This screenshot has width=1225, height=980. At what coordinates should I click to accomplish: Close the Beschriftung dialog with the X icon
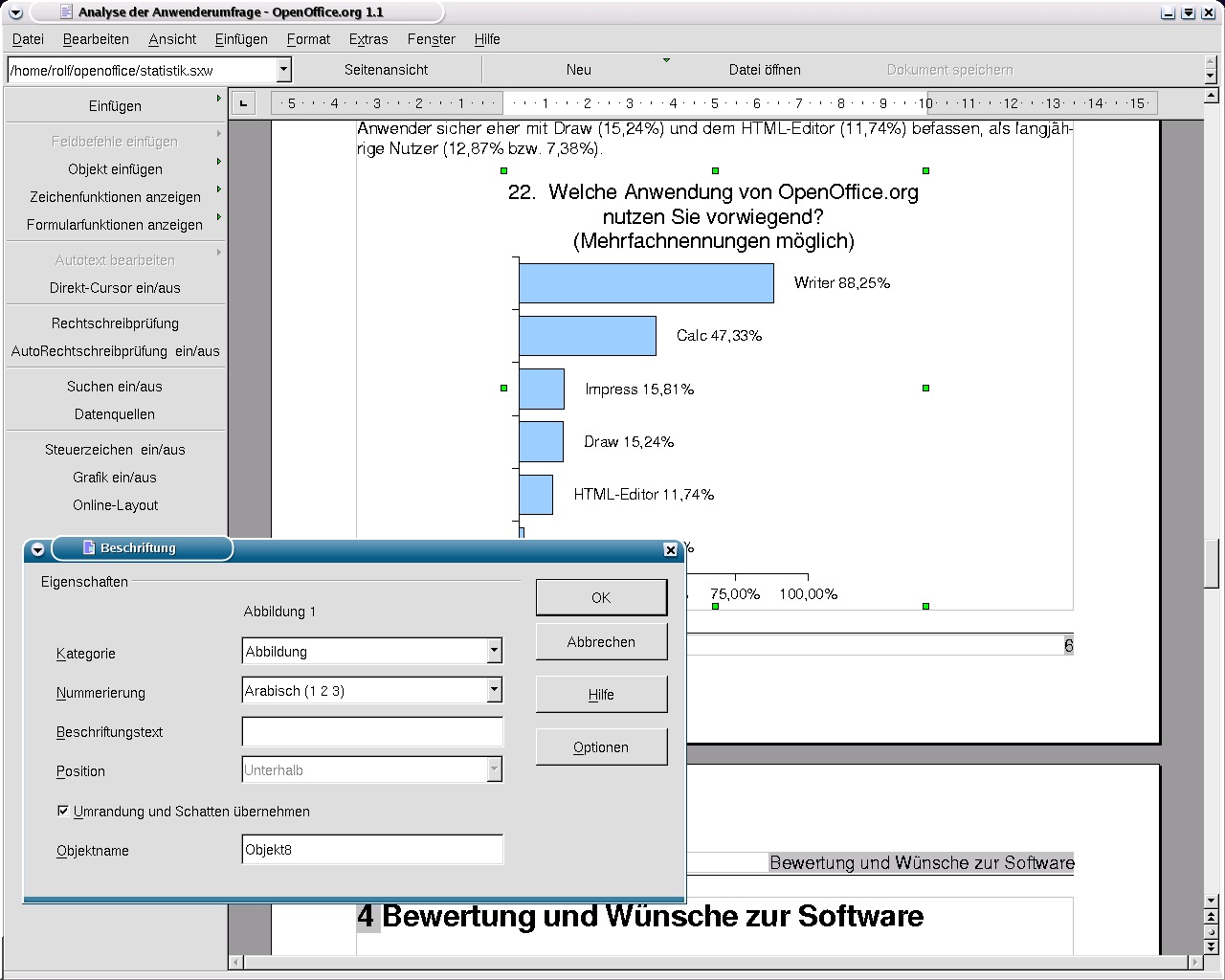(670, 549)
